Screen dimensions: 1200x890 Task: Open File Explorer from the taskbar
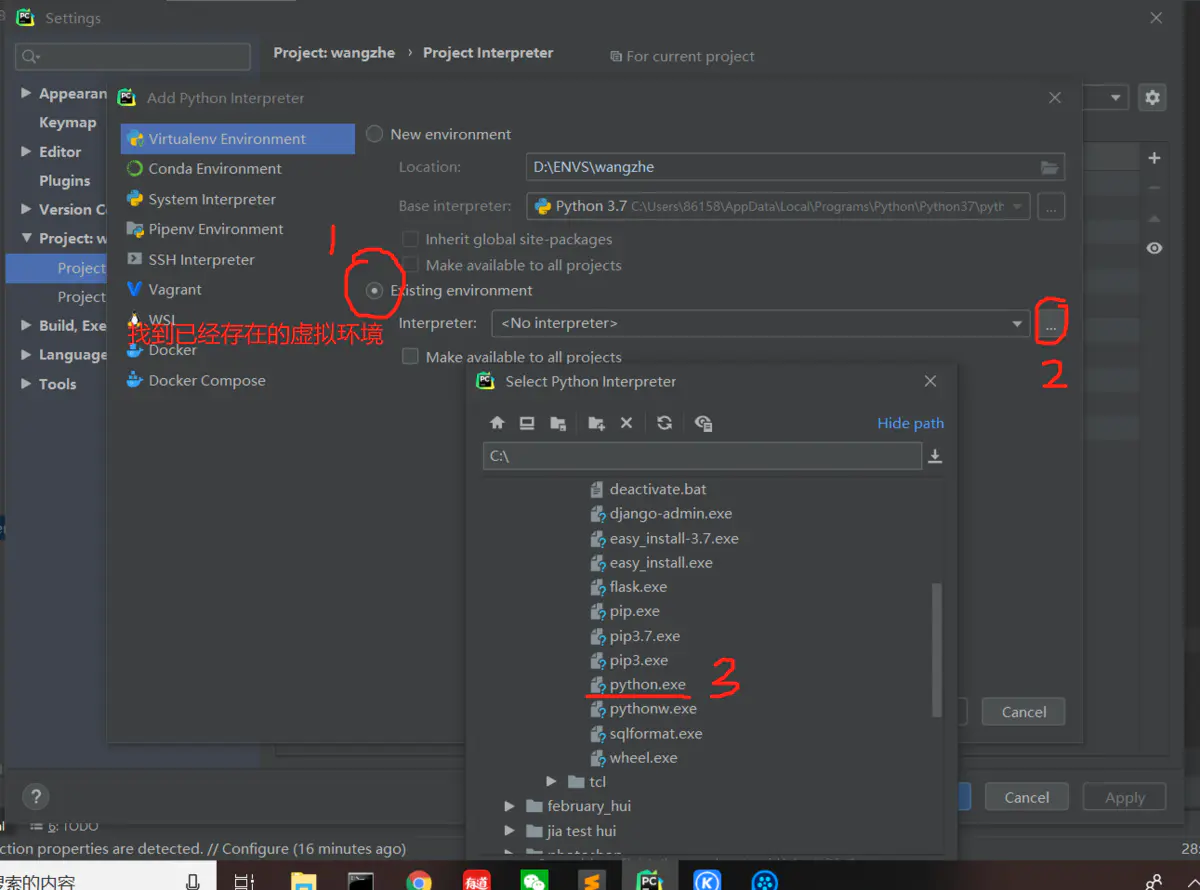tap(303, 881)
